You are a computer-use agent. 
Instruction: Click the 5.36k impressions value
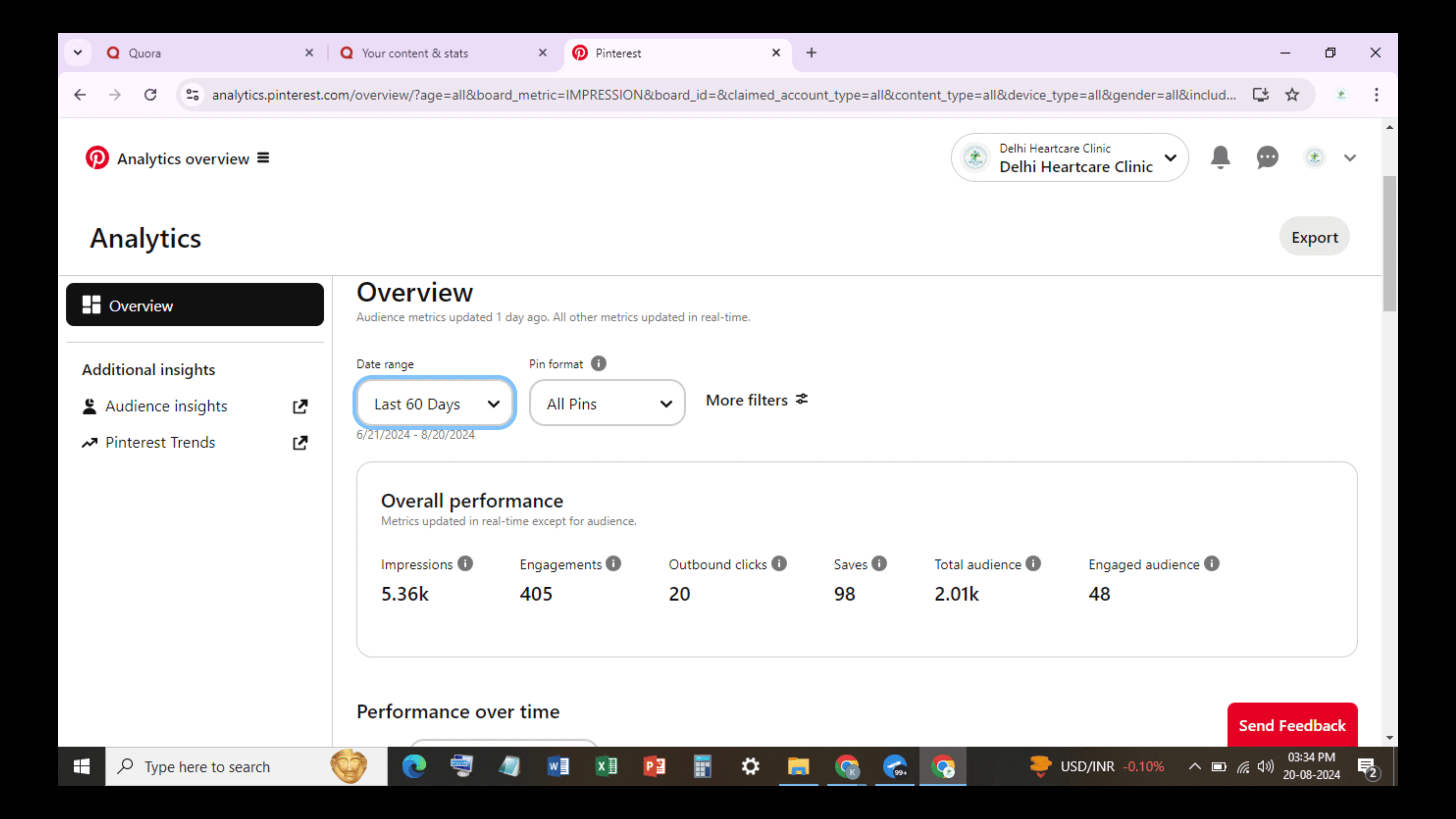point(405,594)
